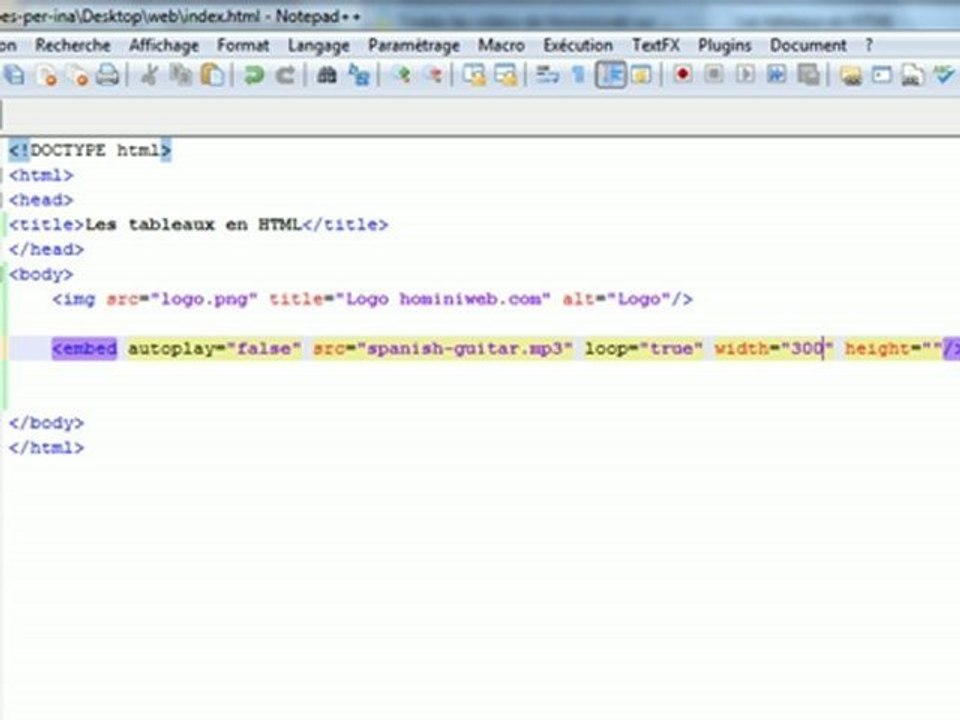Image resolution: width=960 pixels, height=720 pixels.
Task: Click the Stop Recording macro icon
Action: [714, 75]
